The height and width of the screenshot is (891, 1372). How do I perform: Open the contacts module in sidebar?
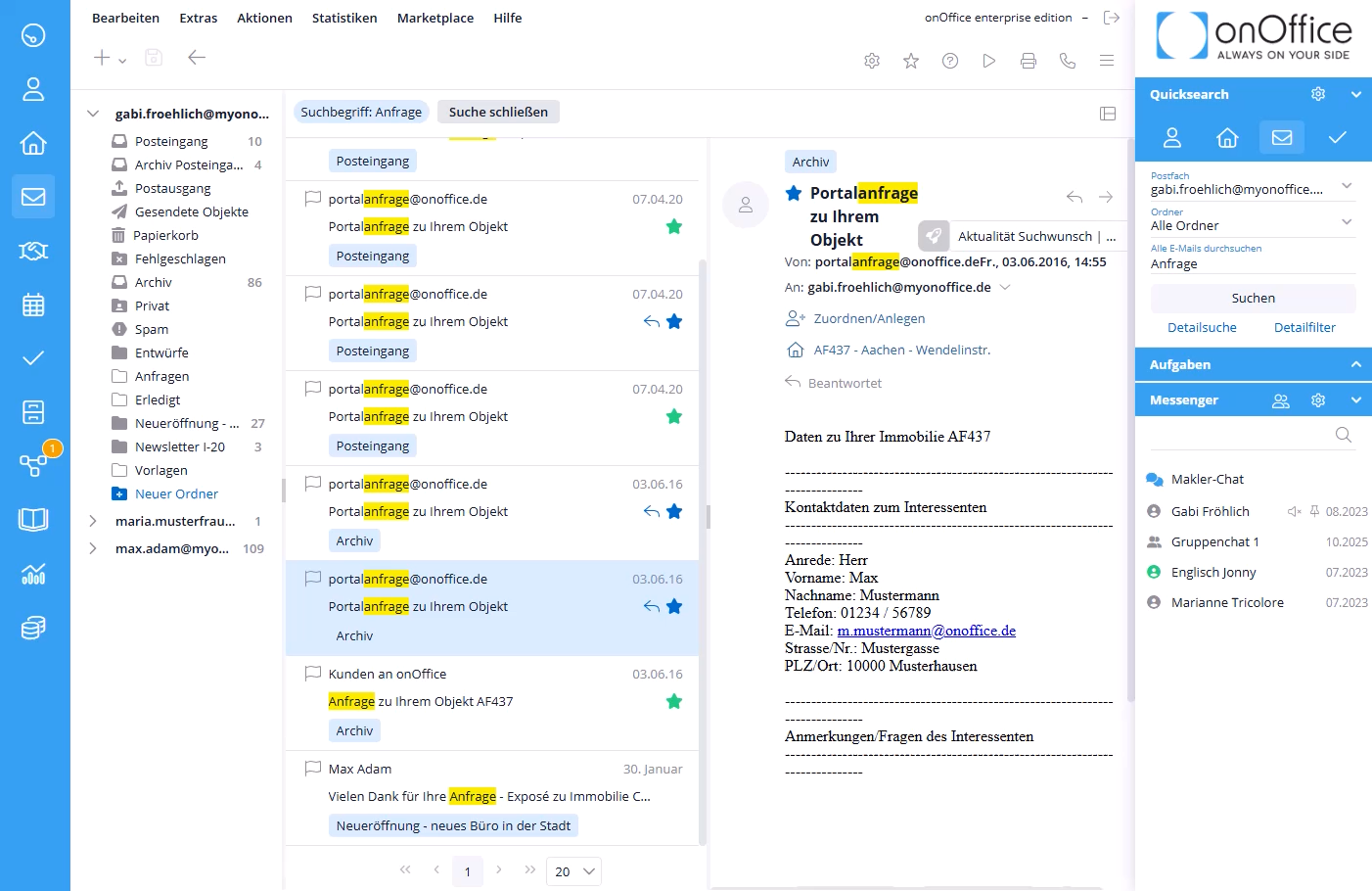click(x=33, y=89)
